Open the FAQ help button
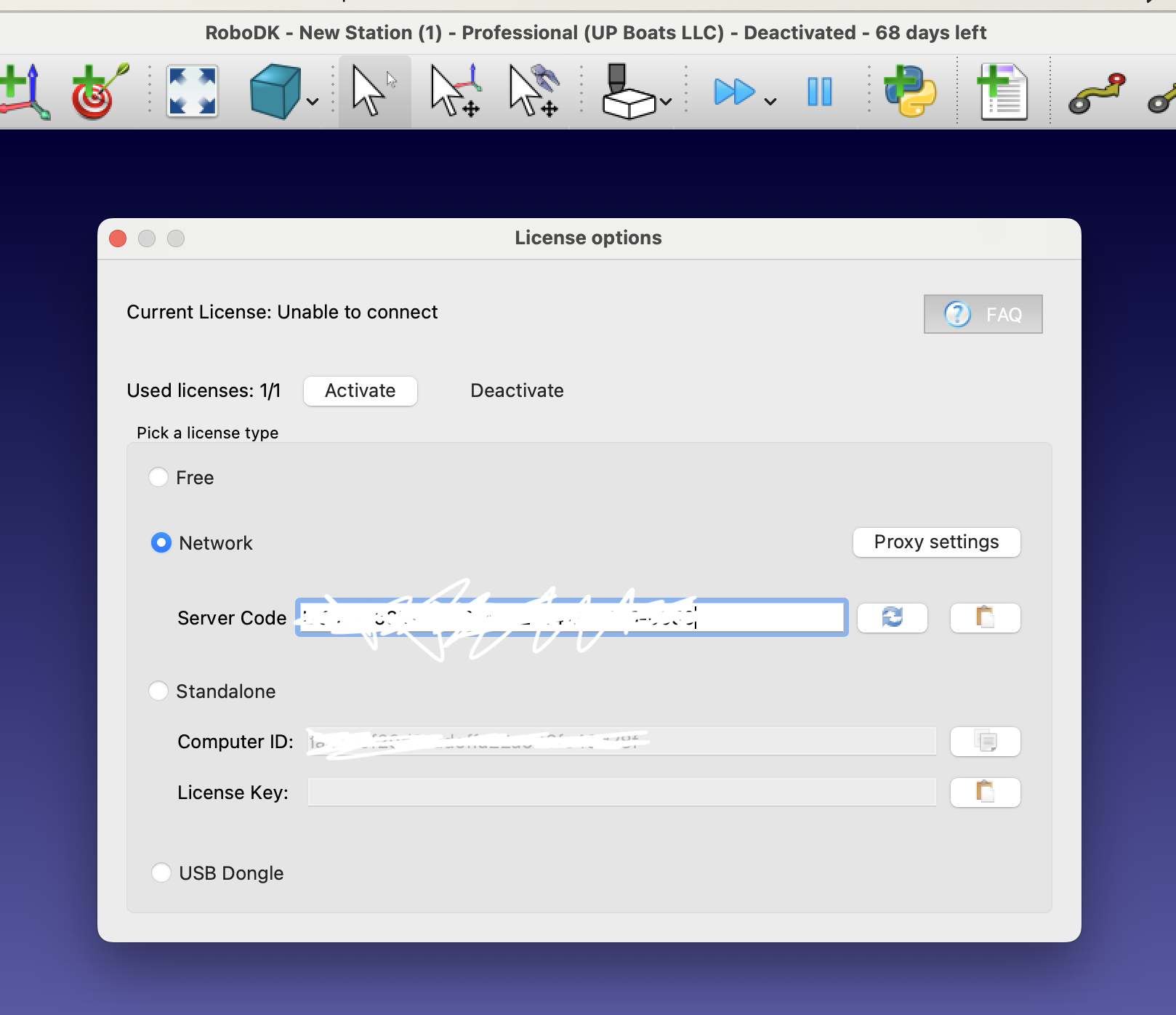The width and height of the screenshot is (1176, 1015). [983, 314]
